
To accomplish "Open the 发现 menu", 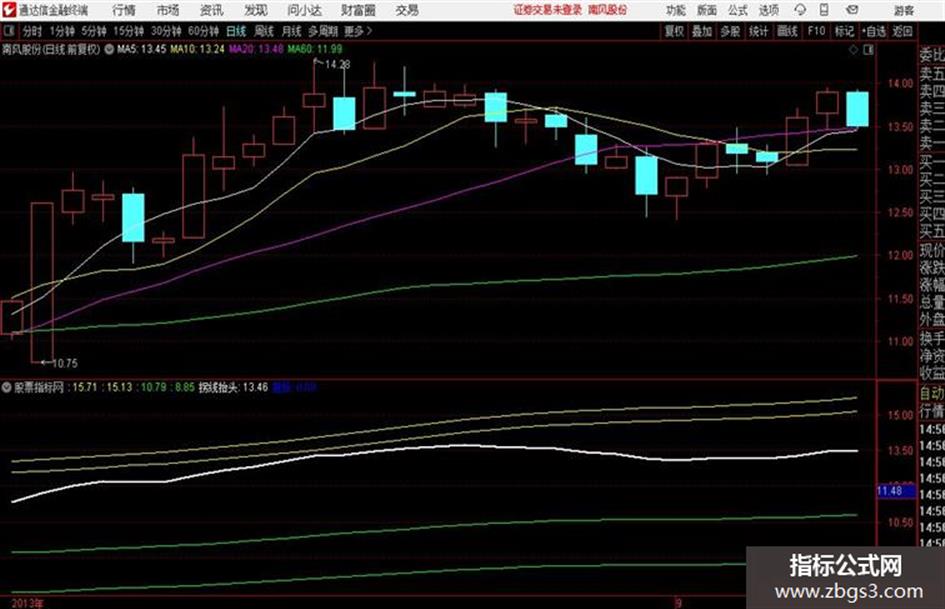I will click(x=256, y=10).
